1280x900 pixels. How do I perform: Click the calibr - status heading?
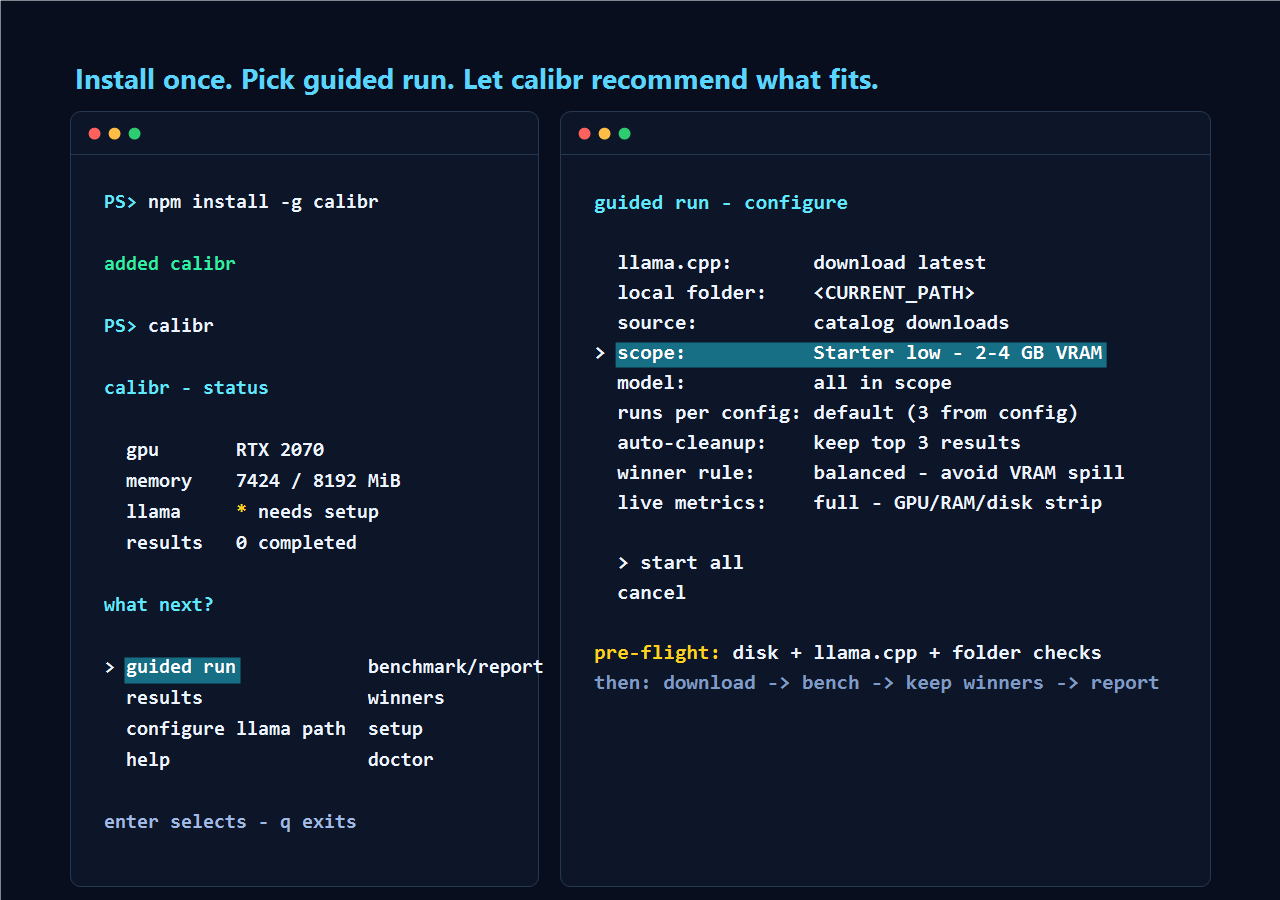click(x=186, y=388)
